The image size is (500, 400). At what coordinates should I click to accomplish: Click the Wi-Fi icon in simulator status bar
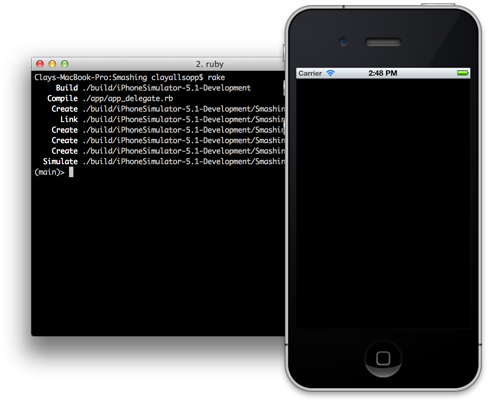330,73
